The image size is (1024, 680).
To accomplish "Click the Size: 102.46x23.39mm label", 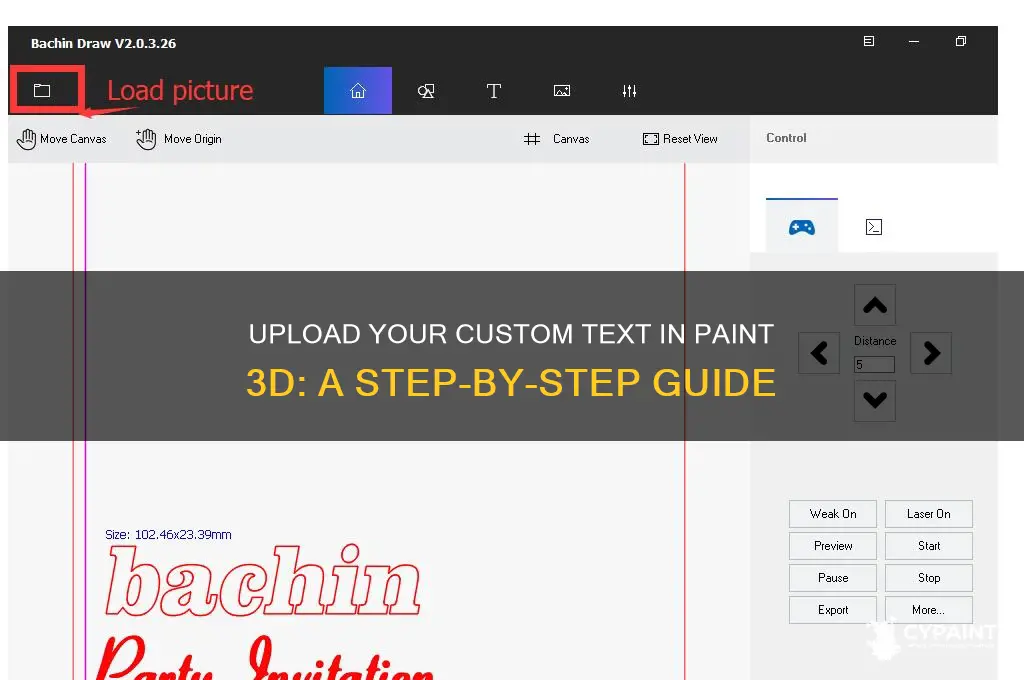I will [x=168, y=534].
